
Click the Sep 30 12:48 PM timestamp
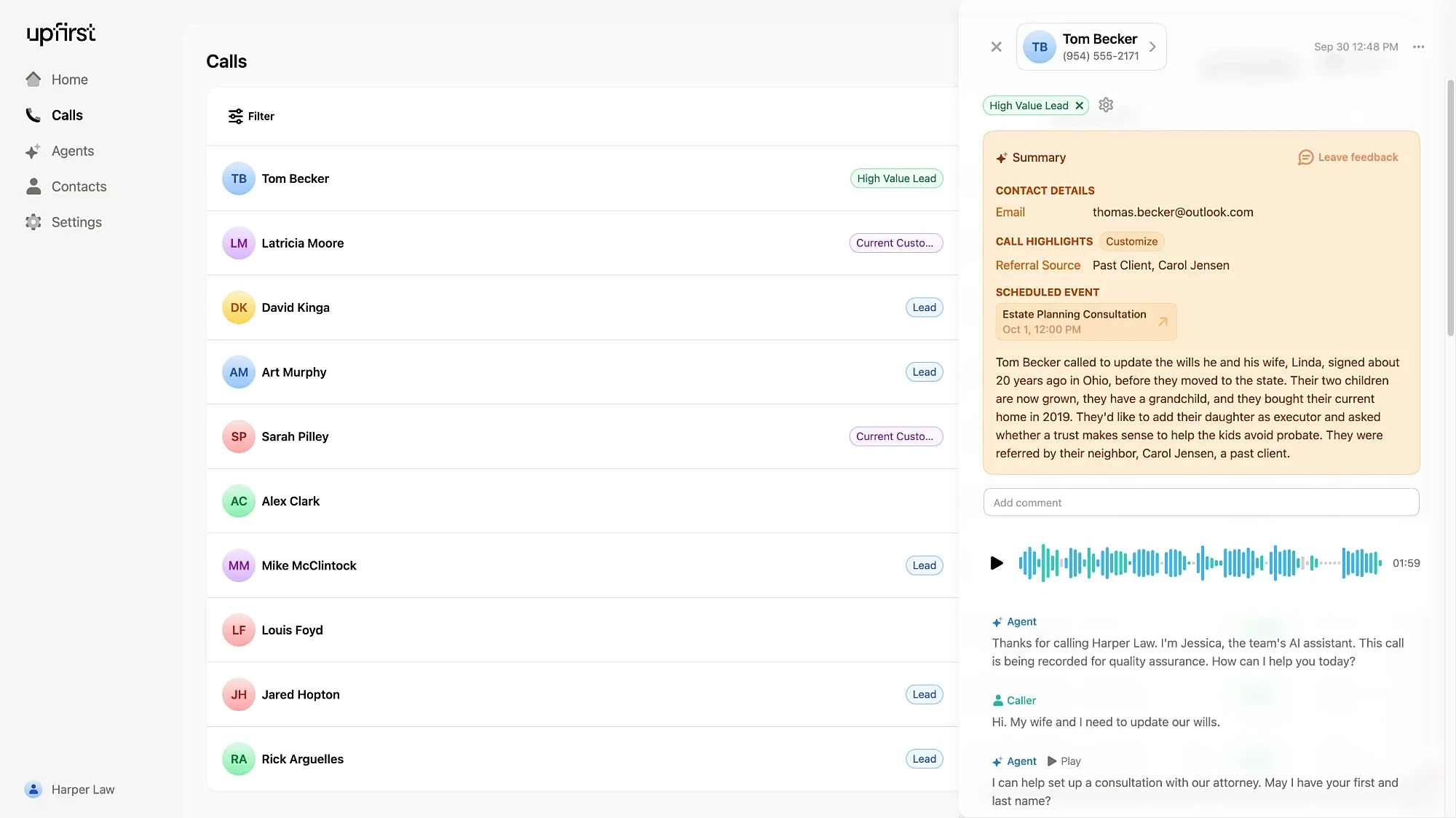1356,47
